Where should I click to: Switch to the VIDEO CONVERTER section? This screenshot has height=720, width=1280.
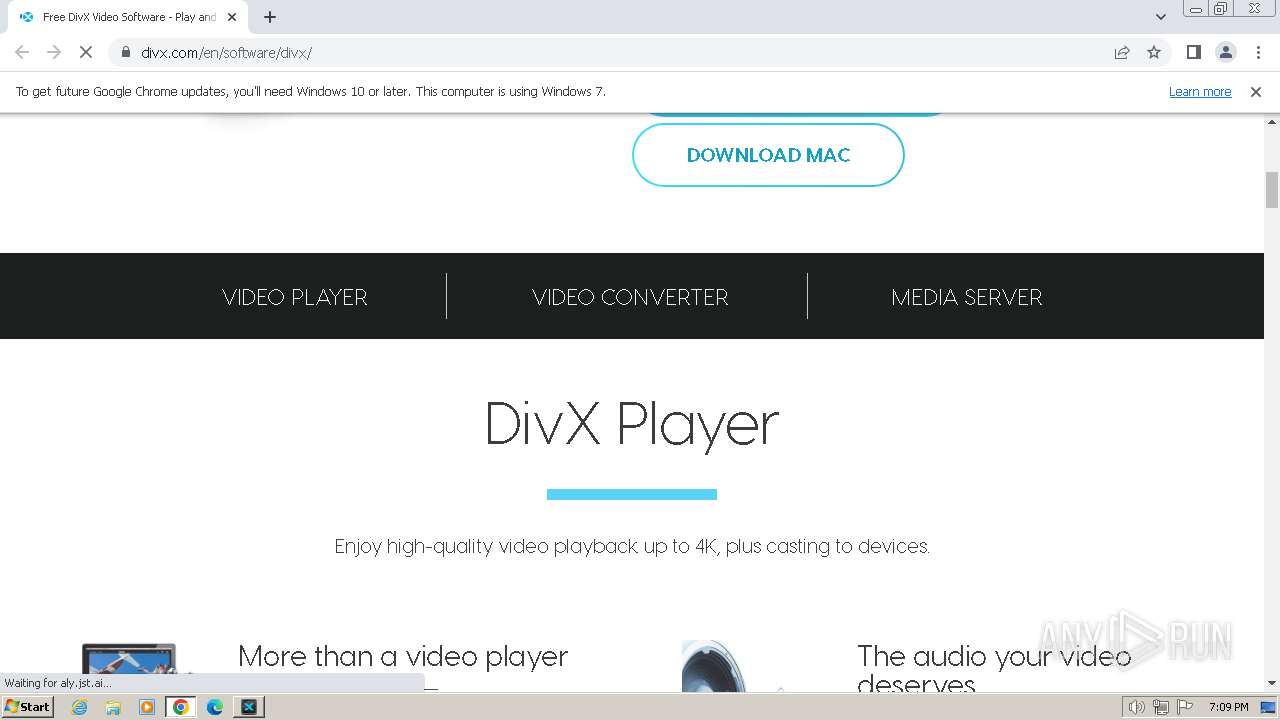click(630, 297)
